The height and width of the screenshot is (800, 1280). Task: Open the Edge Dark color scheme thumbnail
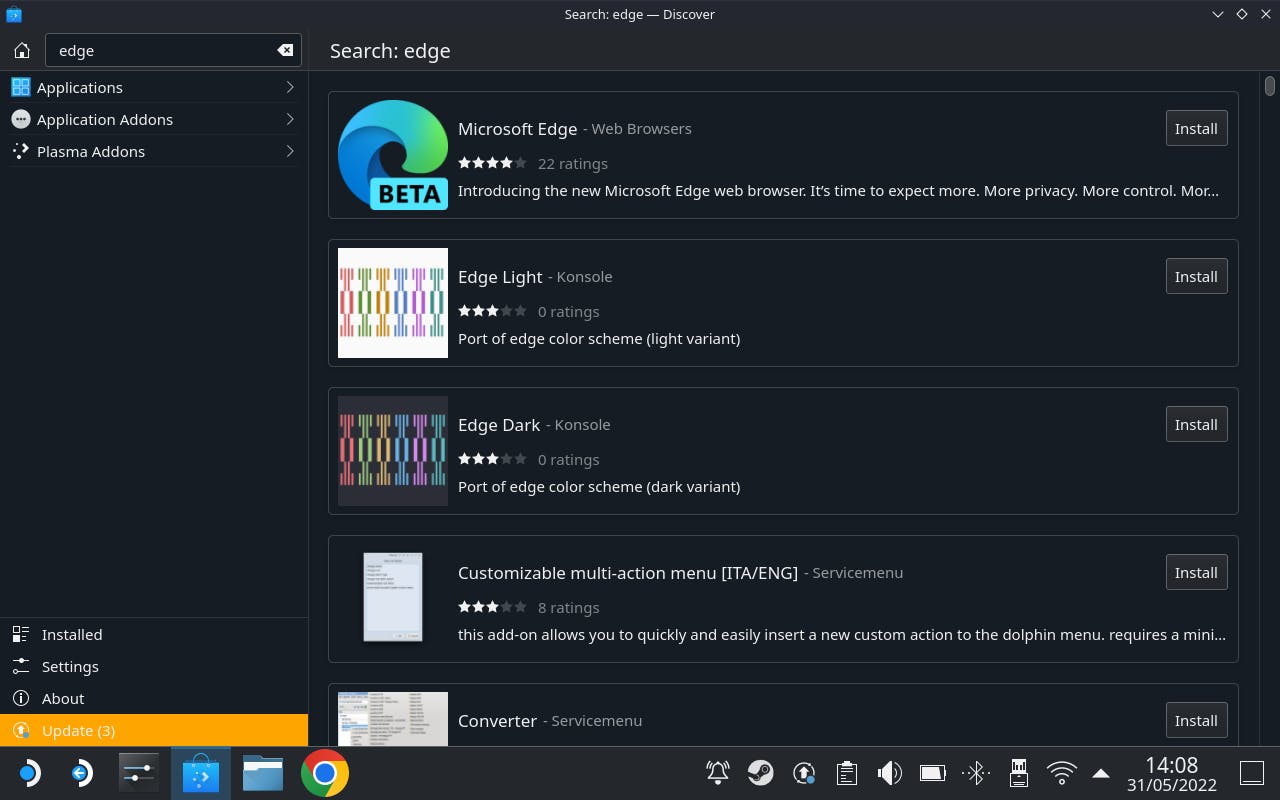click(393, 451)
